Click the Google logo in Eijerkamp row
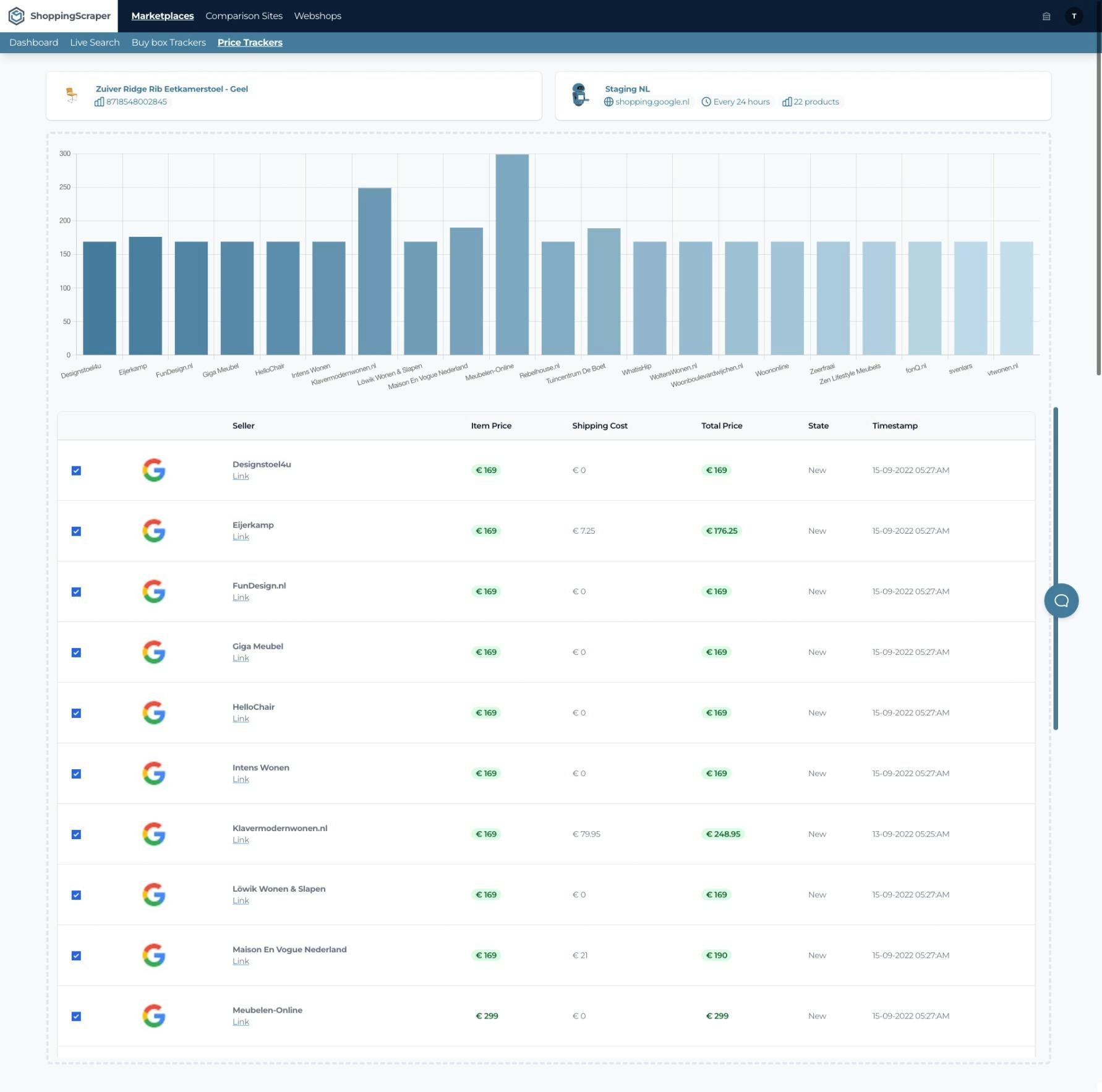1102x1092 pixels. [154, 531]
